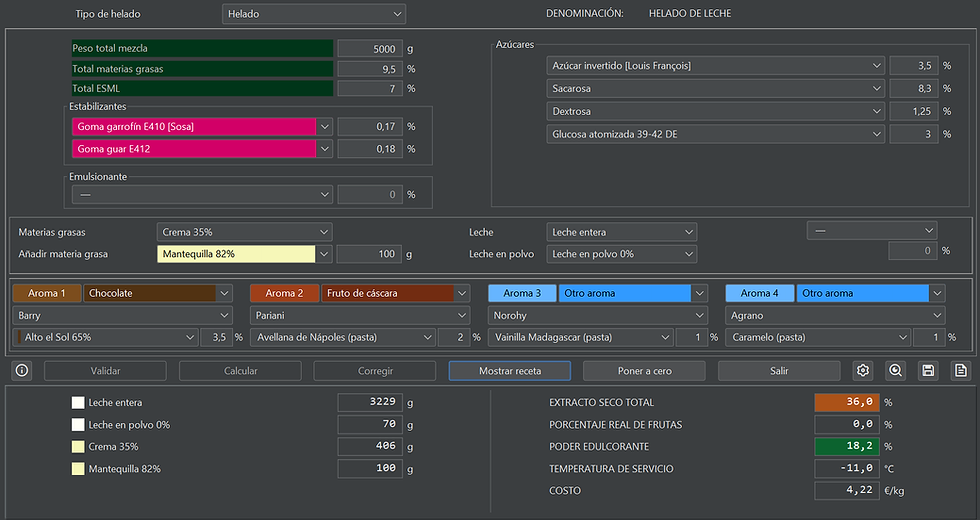Screen dimensions: 980x520
Task: Click the Calcular button
Action: (240, 371)
